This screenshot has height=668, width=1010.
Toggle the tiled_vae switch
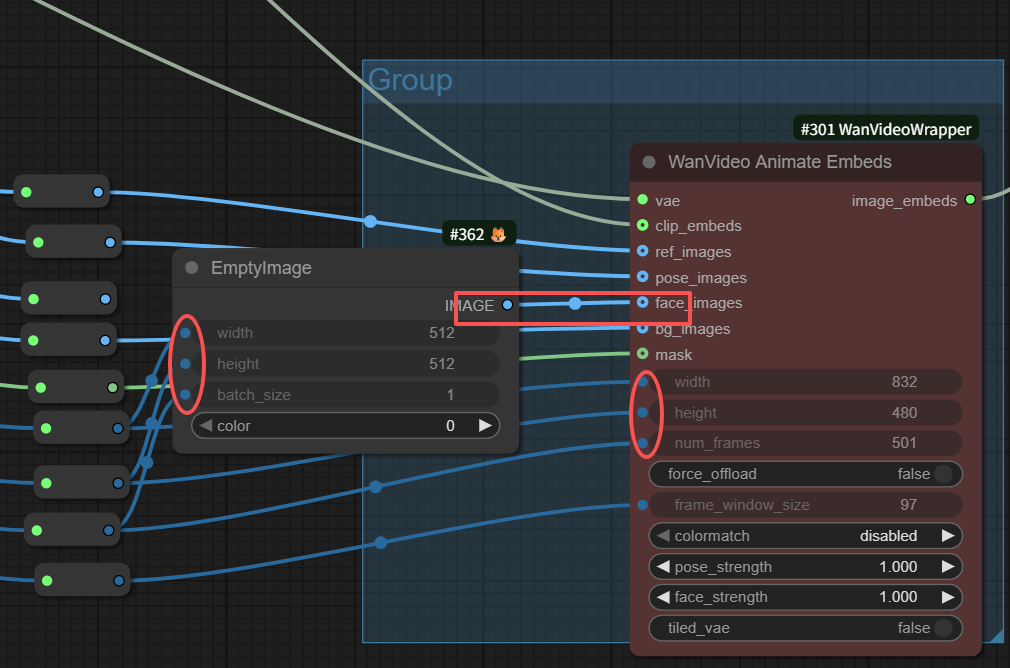(942, 628)
